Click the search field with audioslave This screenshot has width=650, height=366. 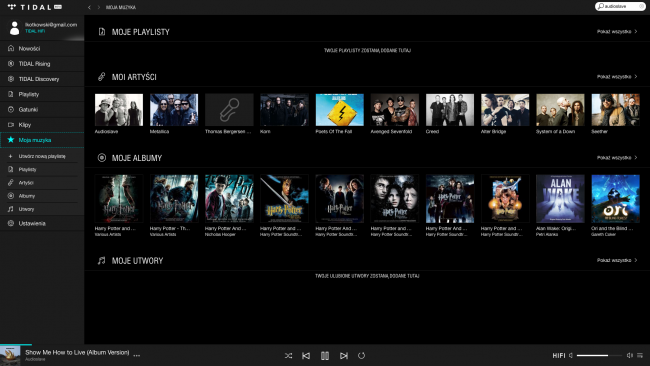point(620,6)
